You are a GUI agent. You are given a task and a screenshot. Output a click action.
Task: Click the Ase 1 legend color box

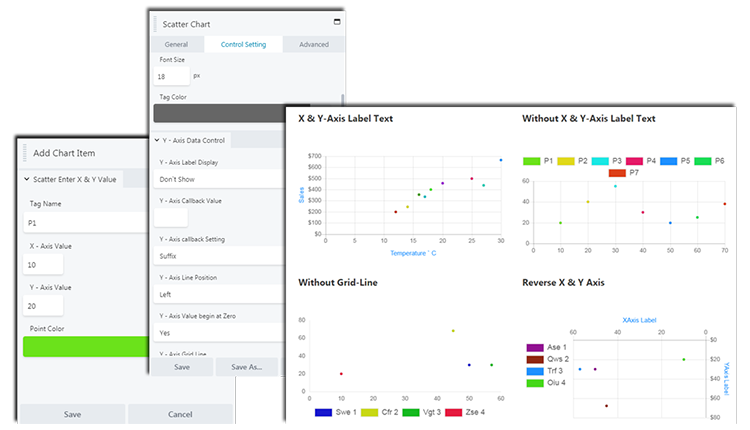click(535, 347)
